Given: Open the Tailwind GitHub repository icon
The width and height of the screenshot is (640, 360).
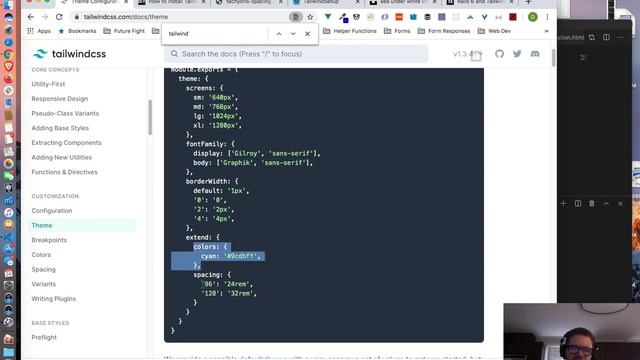Looking at the screenshot, I should pyautogui.click(x=499, y=54).
